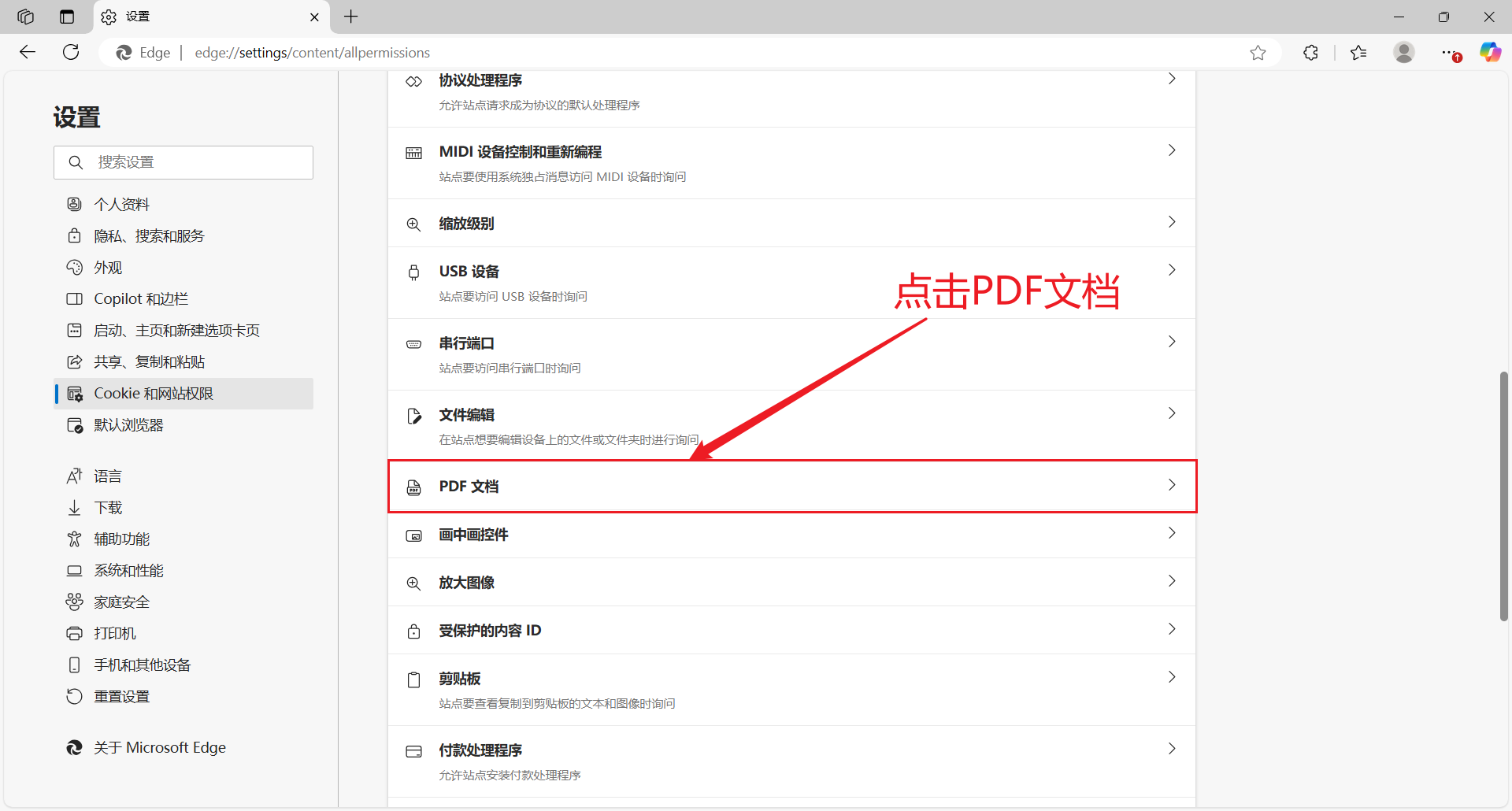Open a new browser tab
This screenshot has width=1512, height=811.
350,17
